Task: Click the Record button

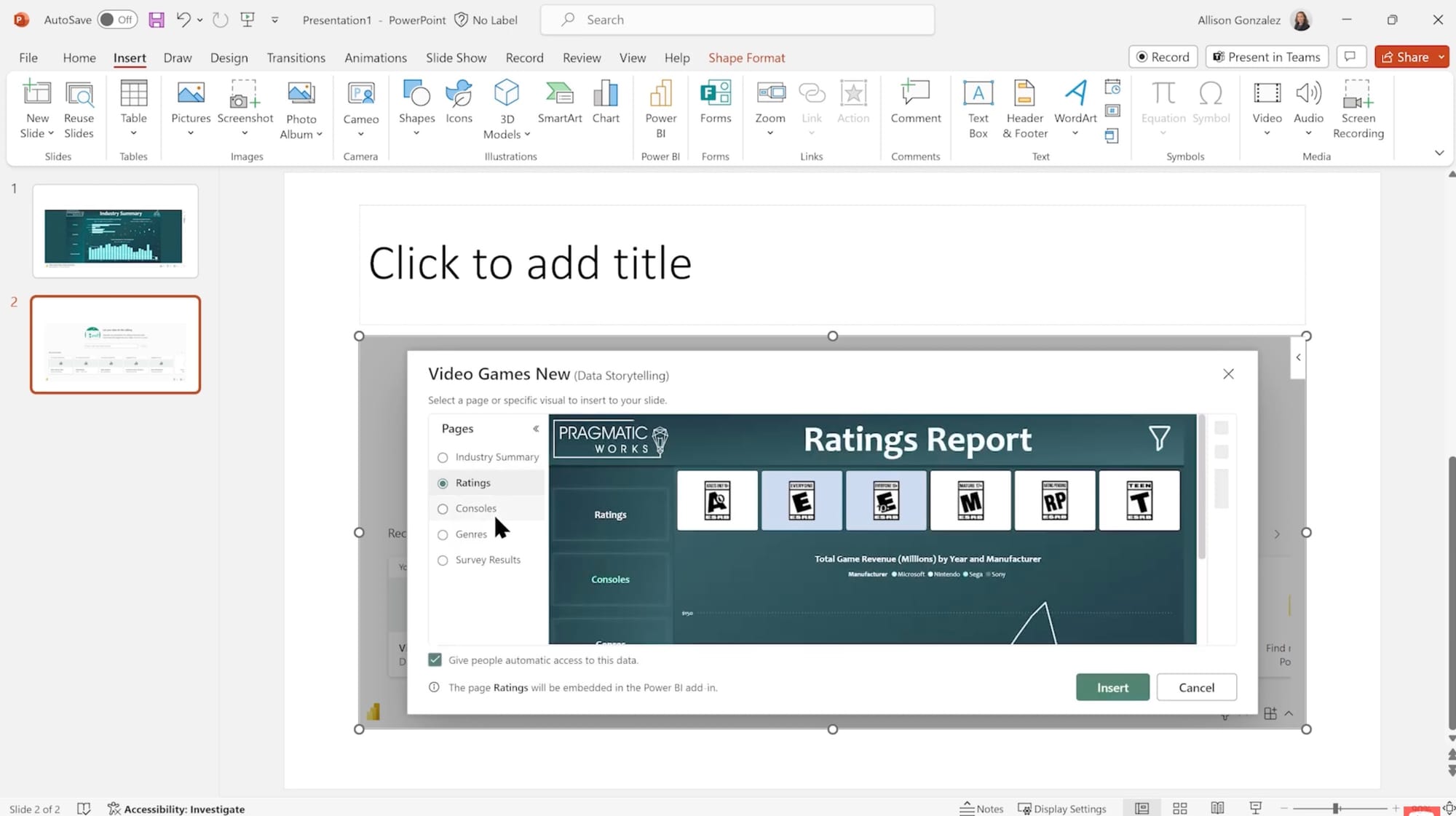Action: 1163,57
